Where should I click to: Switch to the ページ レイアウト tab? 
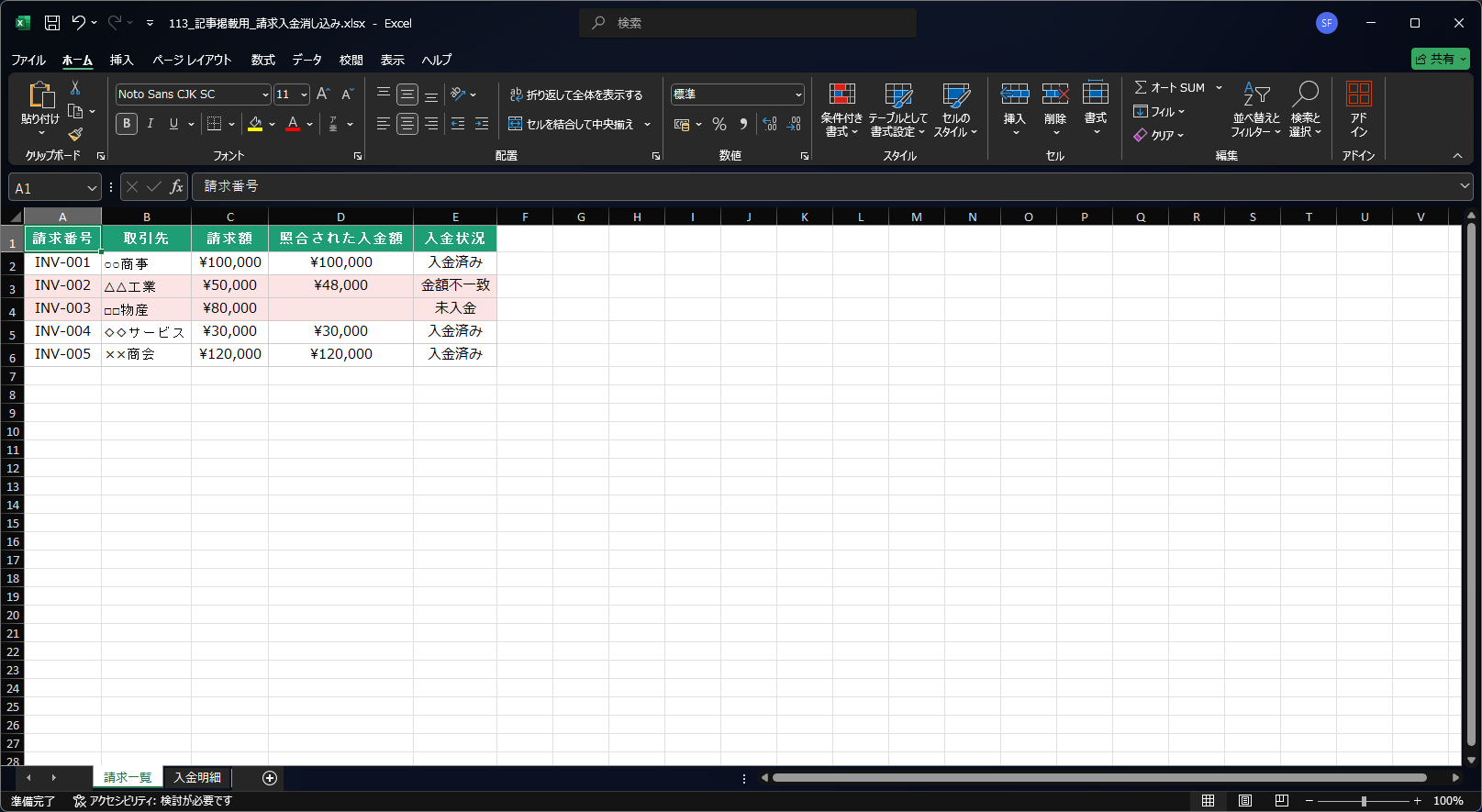[x=192, y=60]
